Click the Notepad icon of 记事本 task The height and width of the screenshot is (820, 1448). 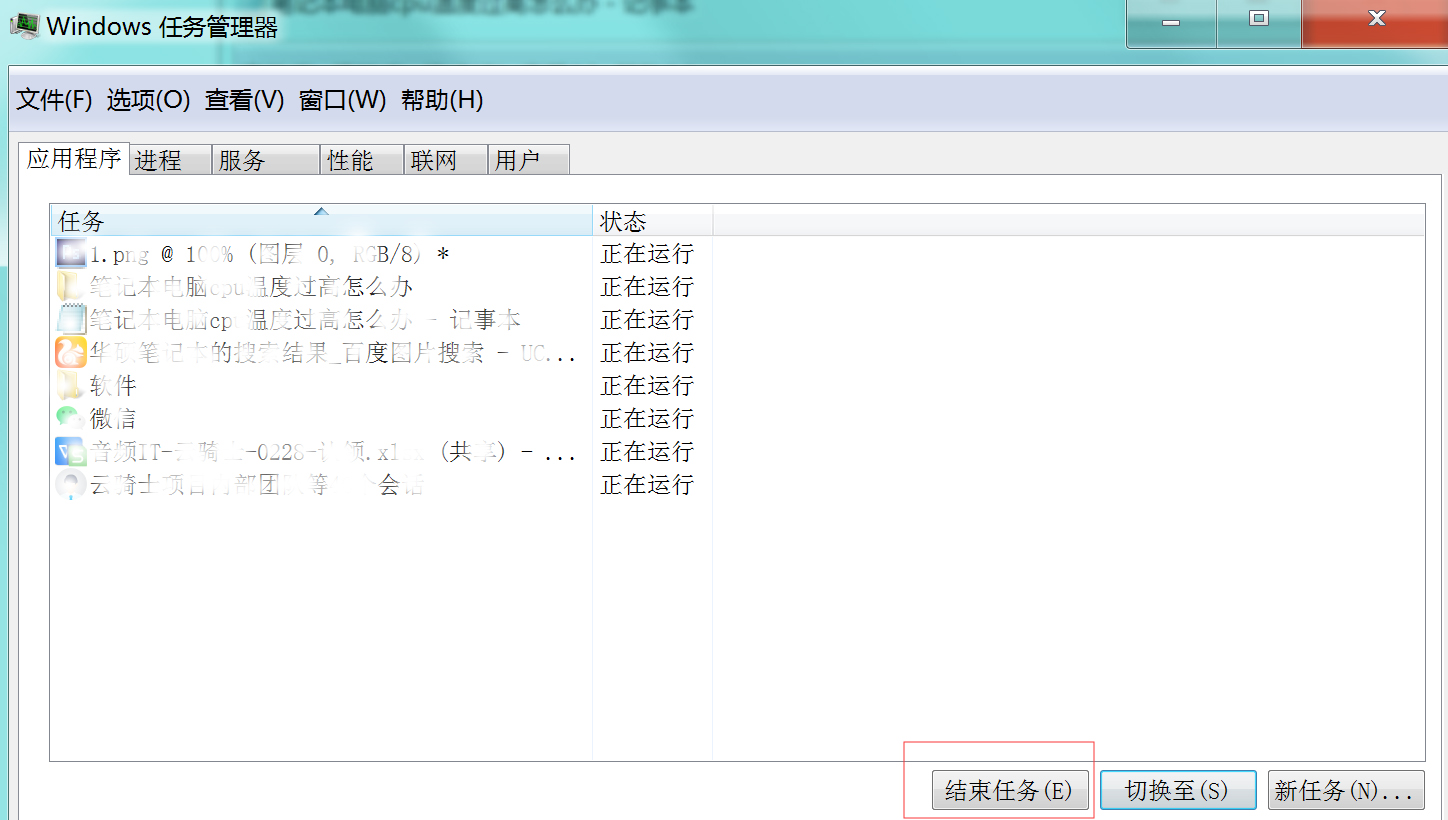(x=71, y=319)
